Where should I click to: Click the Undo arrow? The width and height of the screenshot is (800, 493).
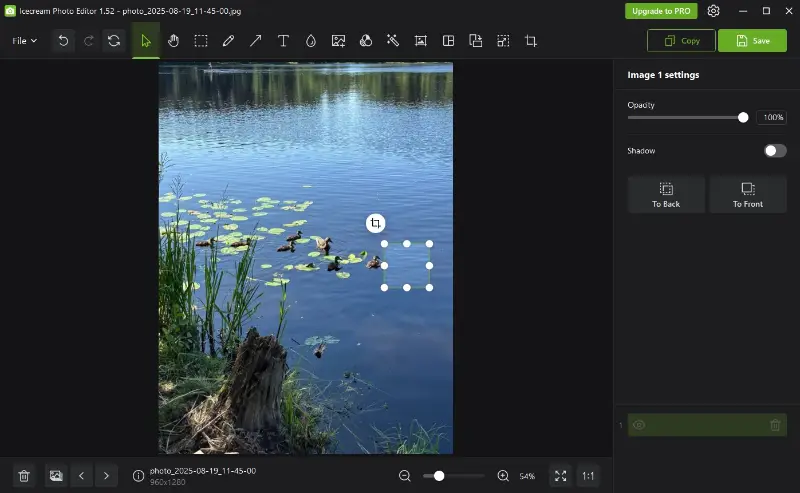tap(63, 41)
